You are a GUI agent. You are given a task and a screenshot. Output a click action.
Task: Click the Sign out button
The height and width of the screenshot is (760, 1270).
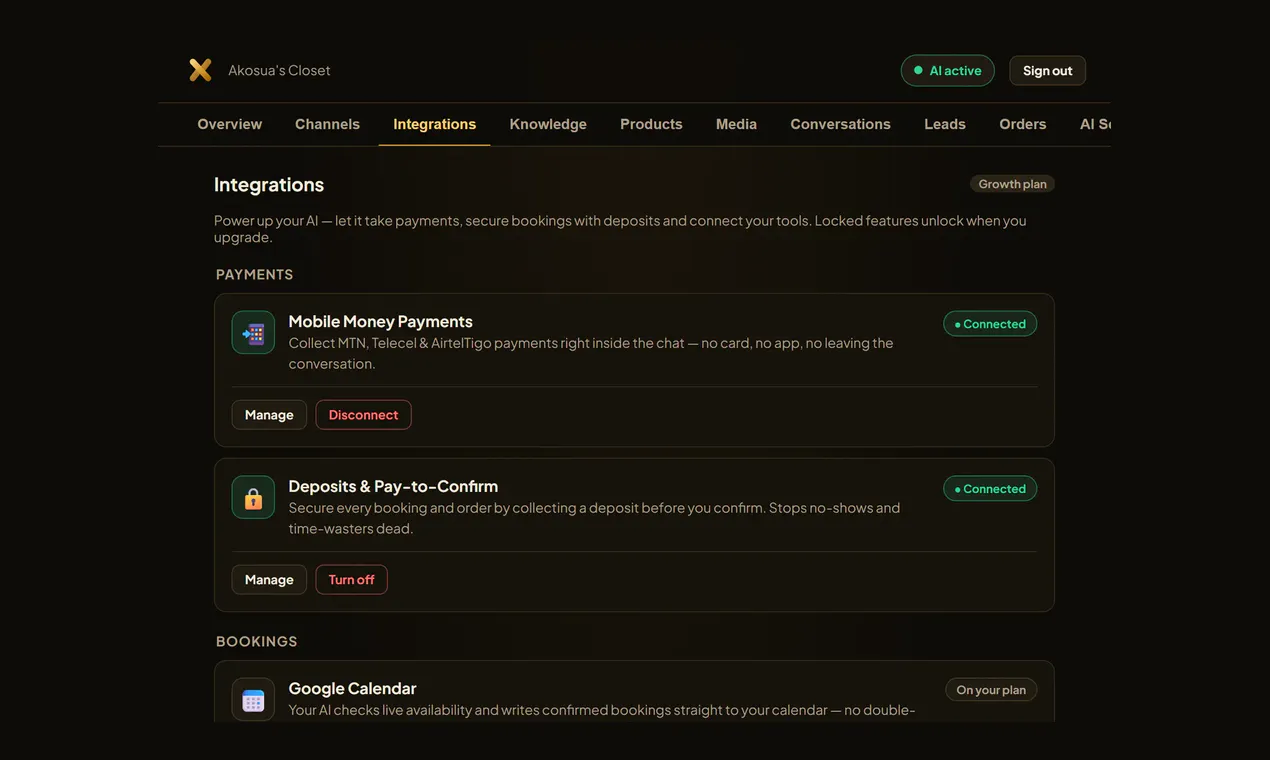pos(1047,70)
